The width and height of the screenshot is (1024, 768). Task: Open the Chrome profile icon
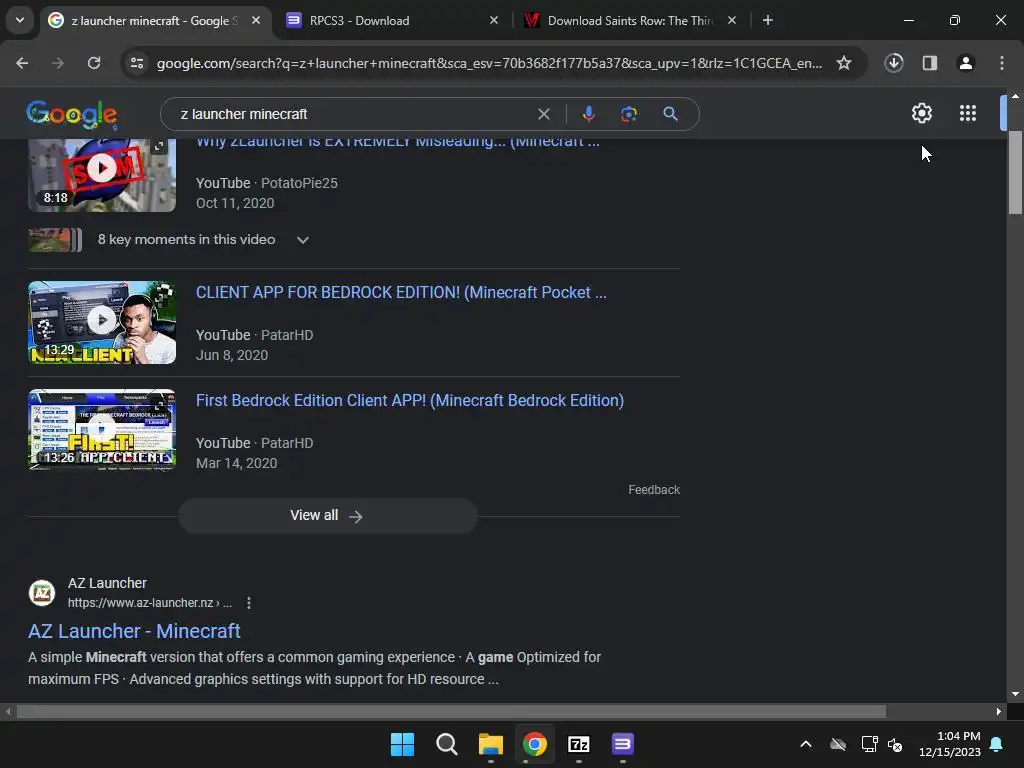(966, 63)
